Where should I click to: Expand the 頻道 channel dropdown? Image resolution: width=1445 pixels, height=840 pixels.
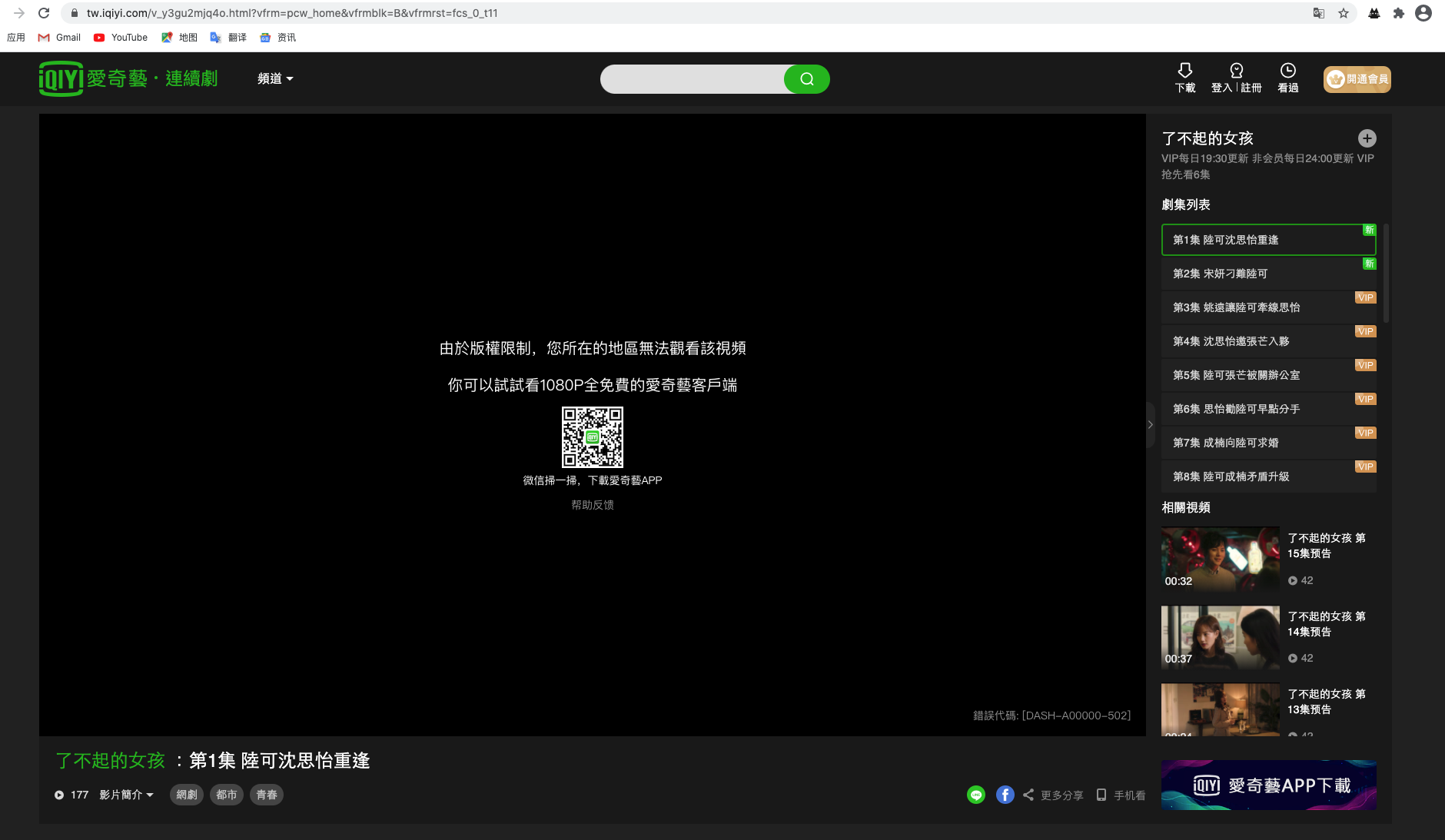pos(275,78)
